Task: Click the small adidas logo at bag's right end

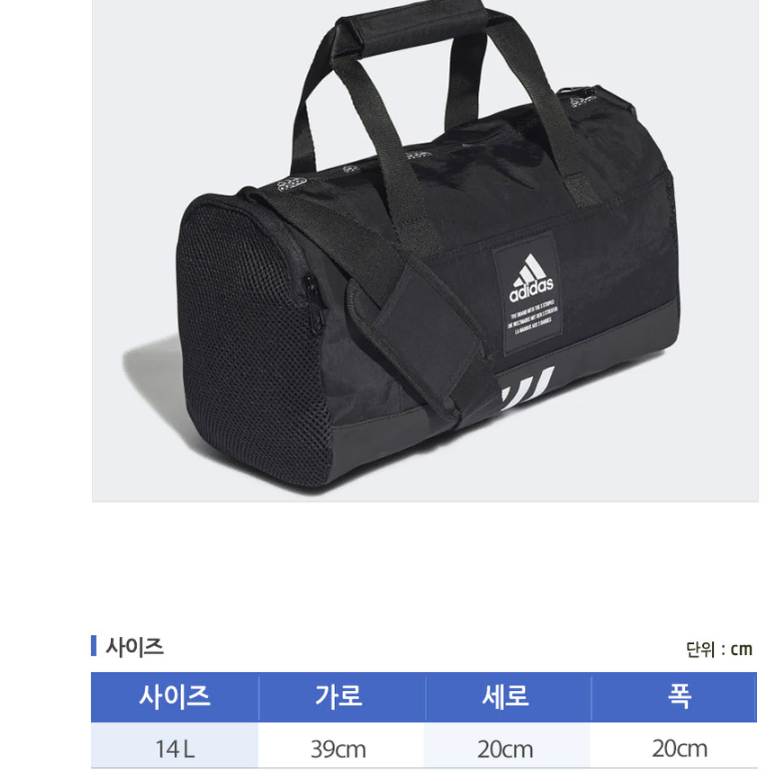Action: [581, 101]
